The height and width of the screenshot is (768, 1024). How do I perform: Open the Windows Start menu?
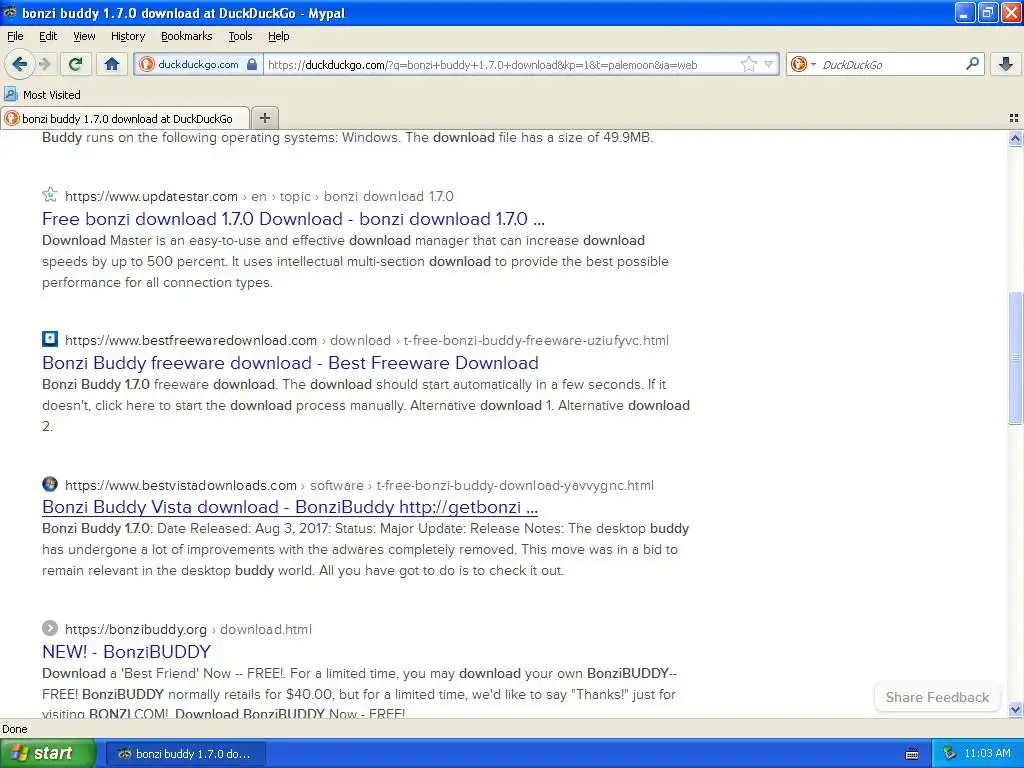48,753
